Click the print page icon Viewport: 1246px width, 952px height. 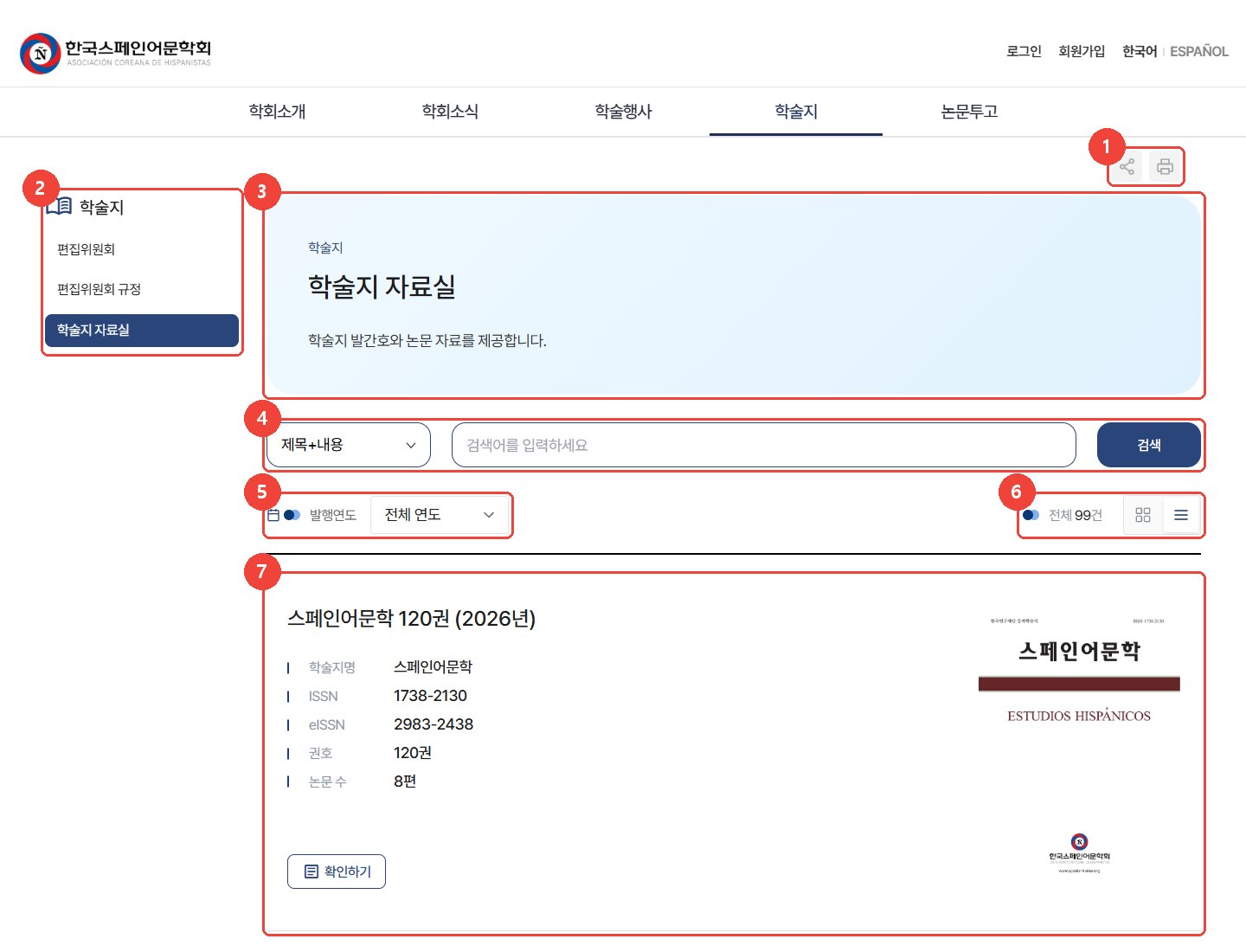[1166, 167]
